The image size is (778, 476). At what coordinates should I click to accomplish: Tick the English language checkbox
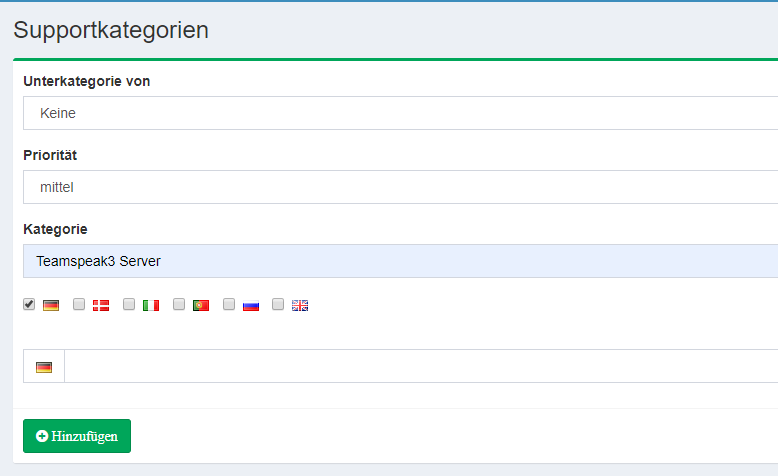click(x=279, y=304)
